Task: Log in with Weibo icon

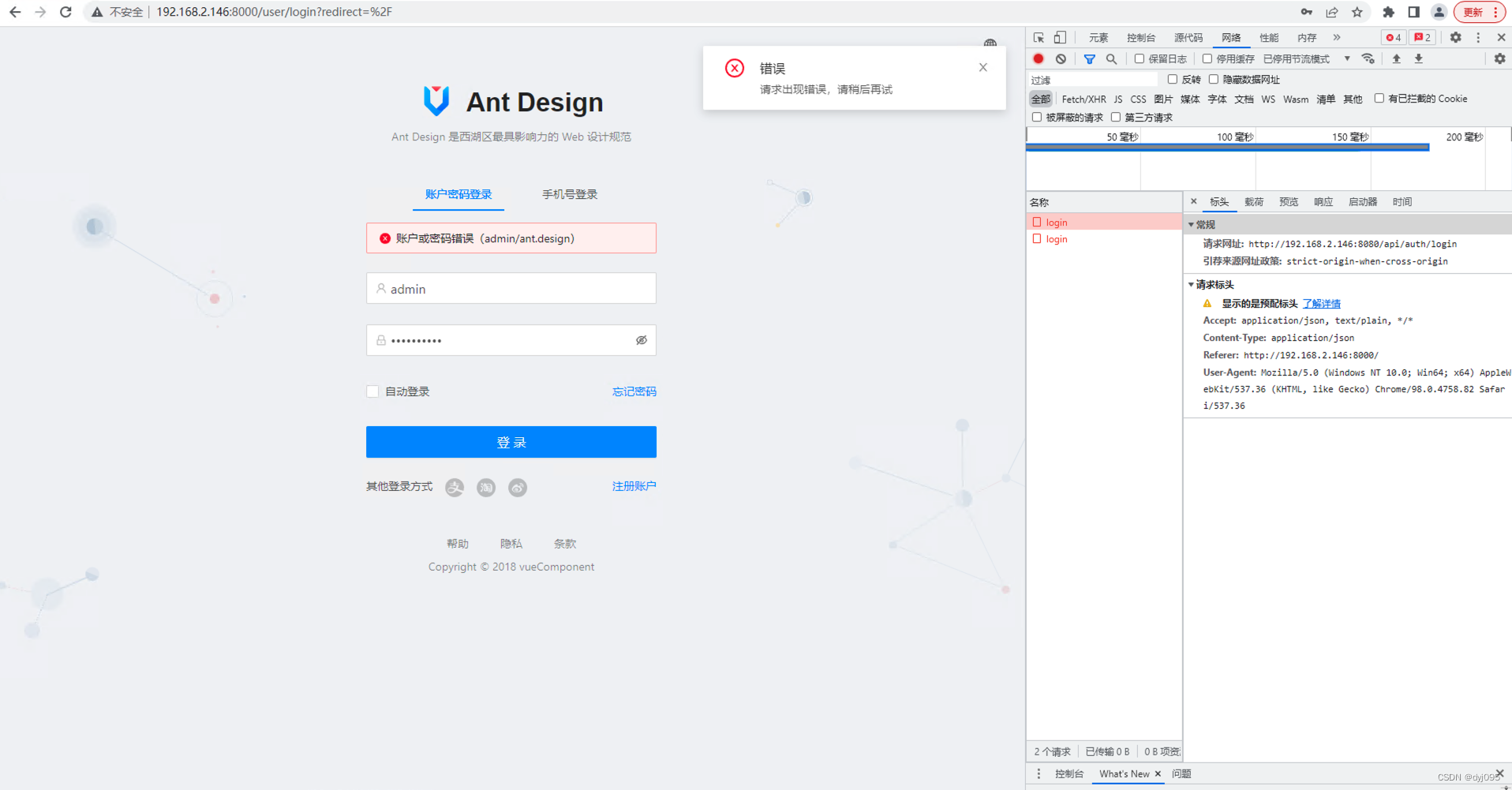Action: click(x=518, y=488)
